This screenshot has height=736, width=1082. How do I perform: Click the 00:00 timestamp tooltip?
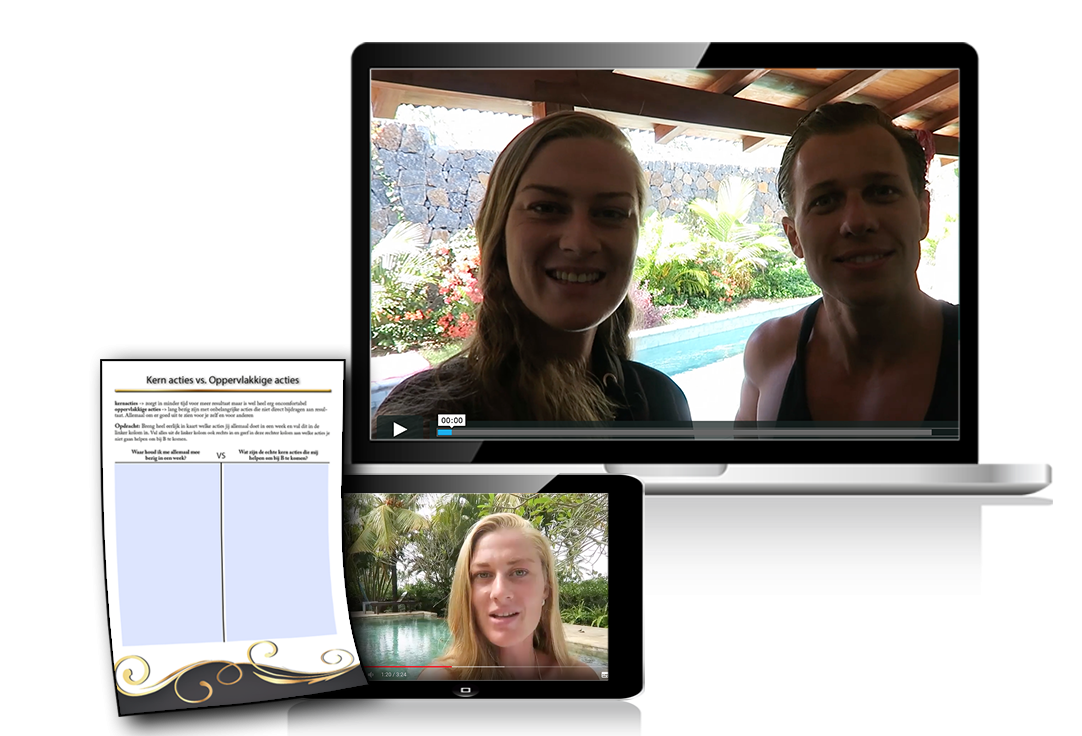click(x=451, y=420)
